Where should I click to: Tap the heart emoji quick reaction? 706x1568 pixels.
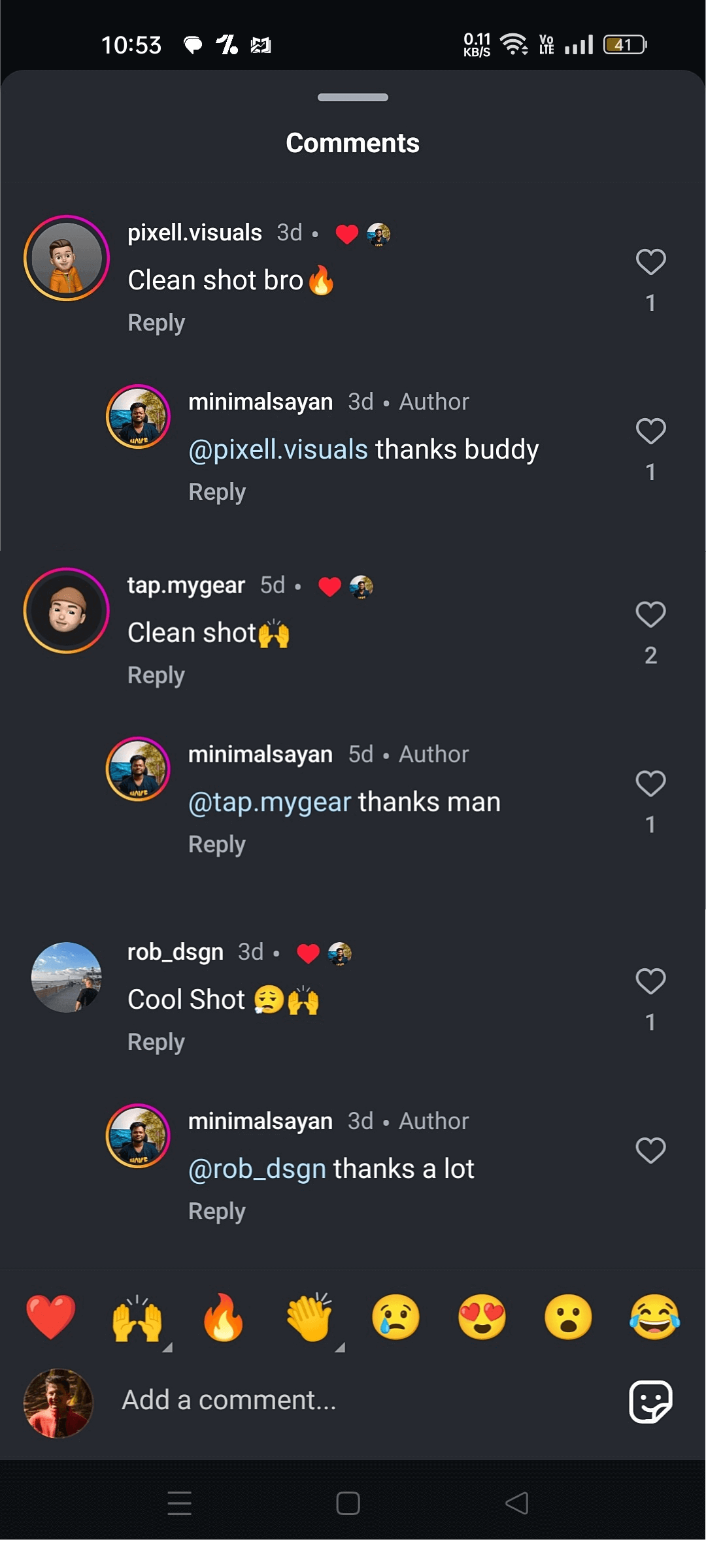click(51, 1316)
